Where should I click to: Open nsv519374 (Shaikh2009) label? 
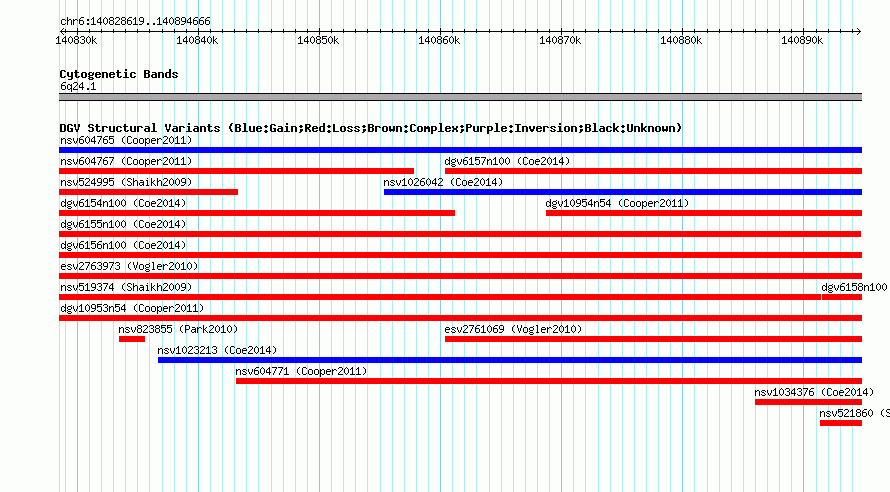click(126, 287)
